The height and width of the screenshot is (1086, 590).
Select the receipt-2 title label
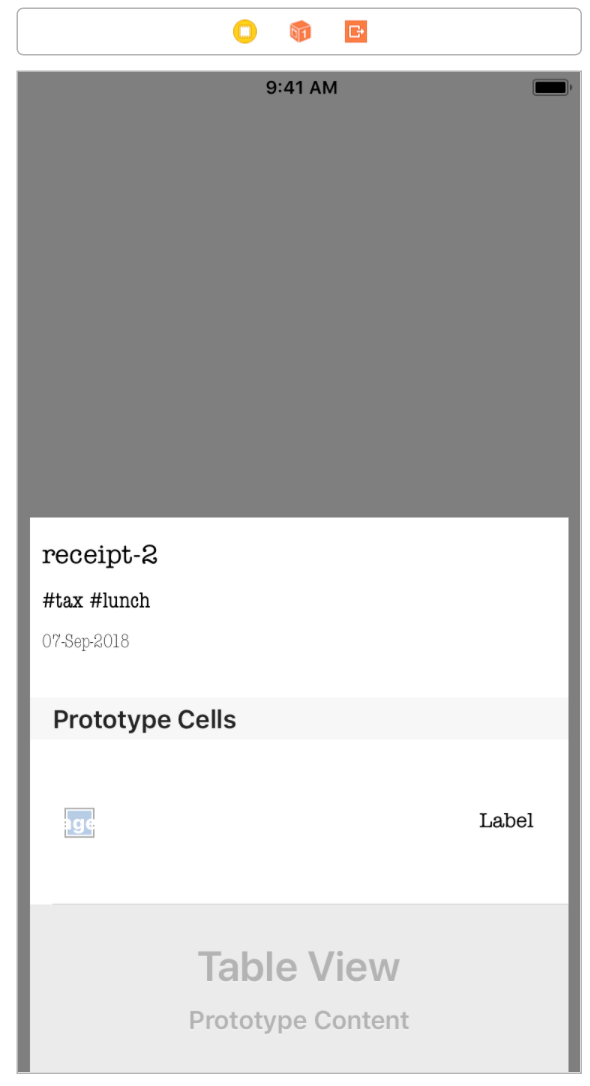click(100, 556)
